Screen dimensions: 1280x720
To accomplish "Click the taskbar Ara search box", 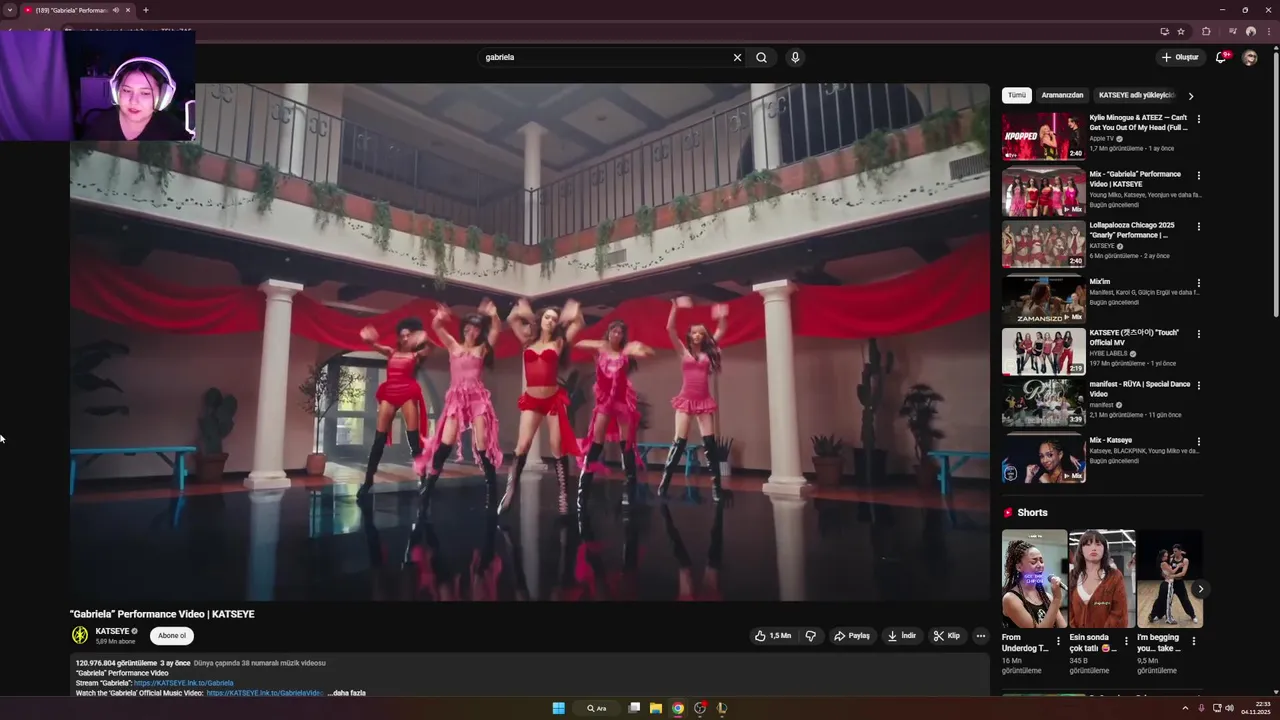I will coord(598,708).
